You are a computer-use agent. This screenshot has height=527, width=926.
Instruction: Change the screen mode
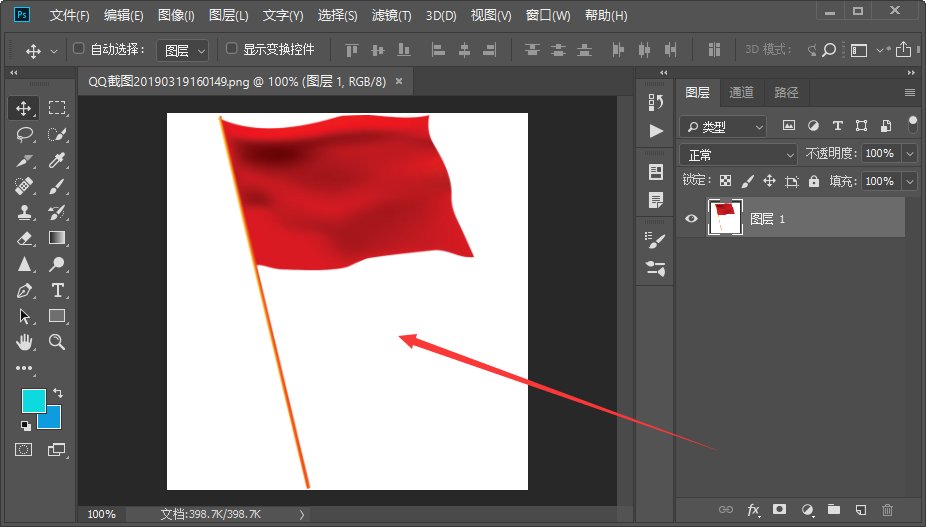56,450
